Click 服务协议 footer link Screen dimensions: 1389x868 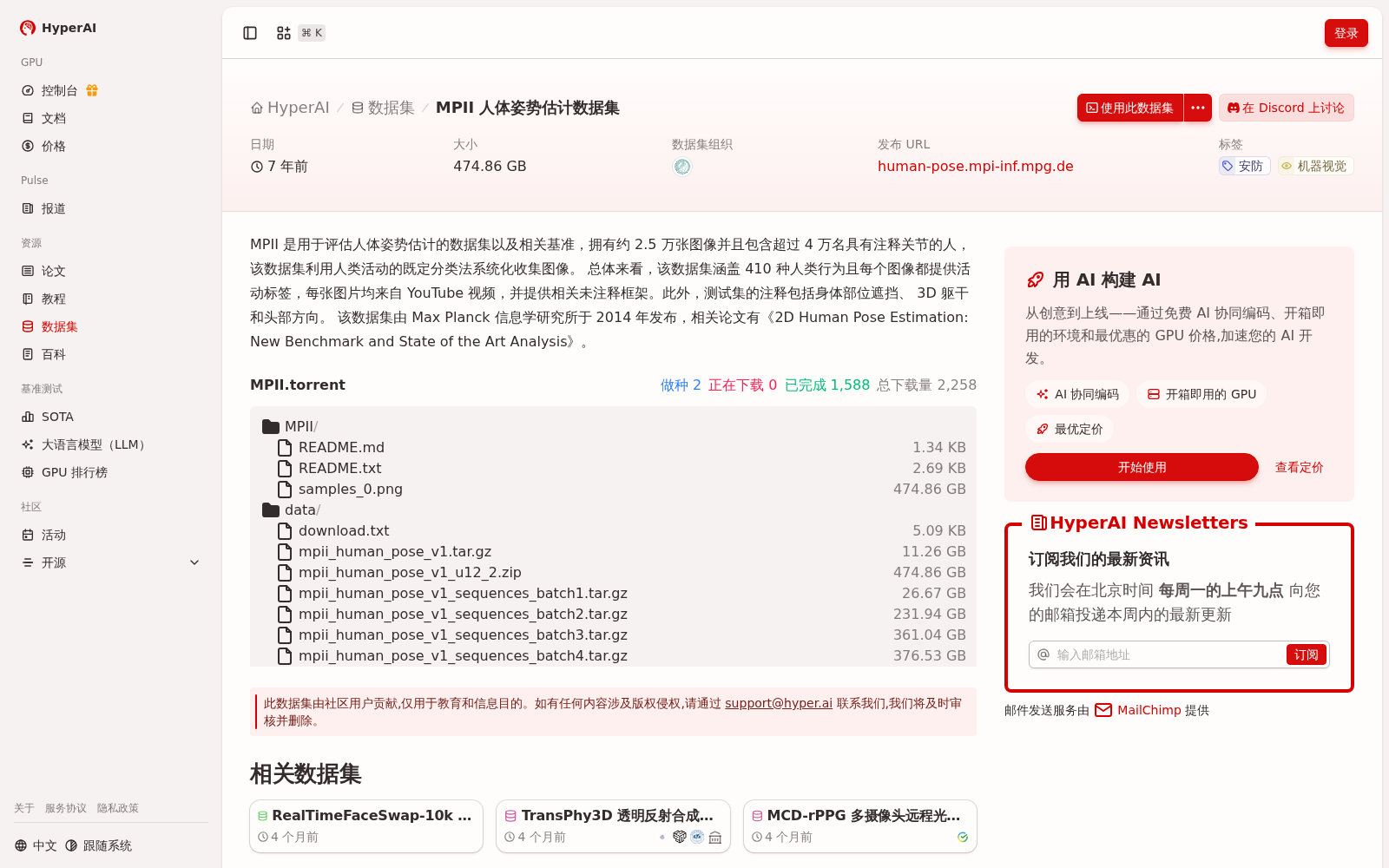tap(66, 808)
